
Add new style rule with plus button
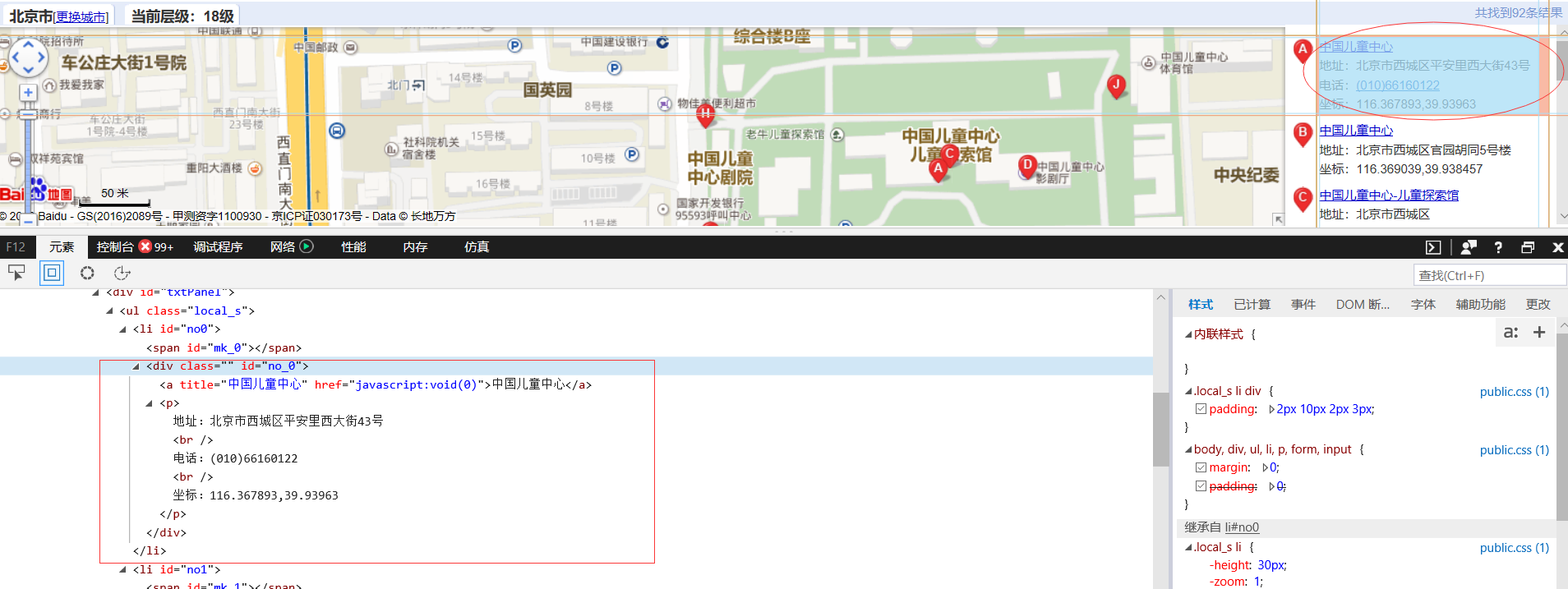1539,333
